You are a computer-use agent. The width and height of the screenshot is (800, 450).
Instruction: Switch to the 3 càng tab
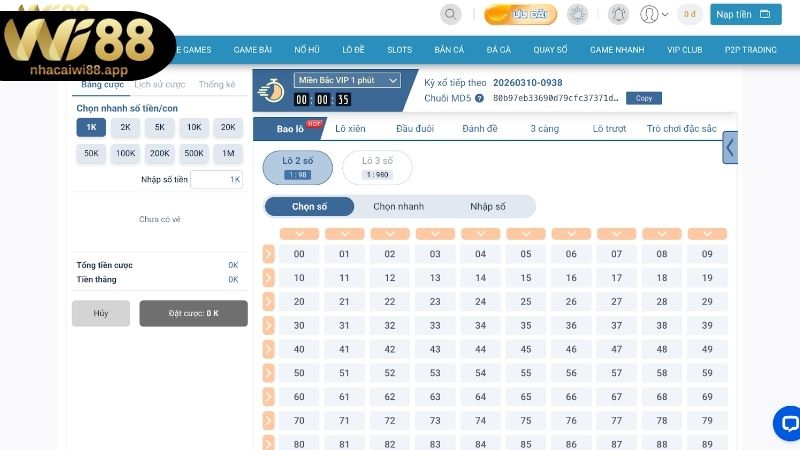coord(544,129)
